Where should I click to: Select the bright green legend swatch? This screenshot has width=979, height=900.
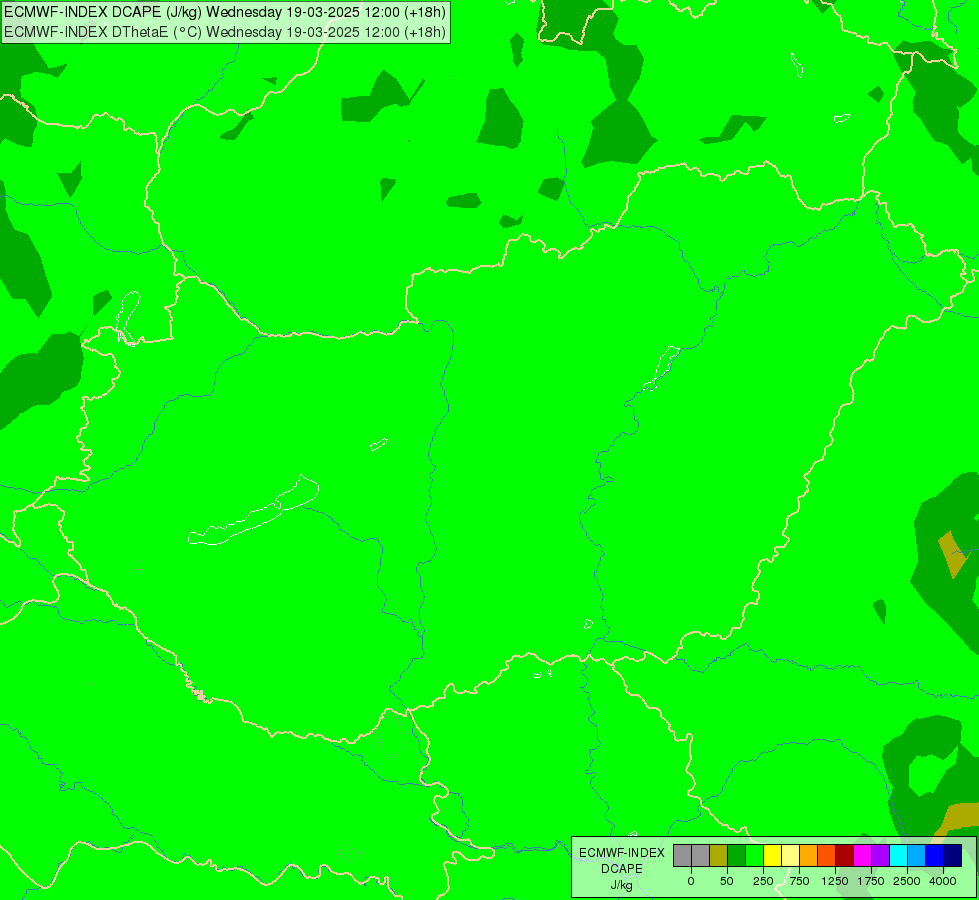(x=755, y=856)
